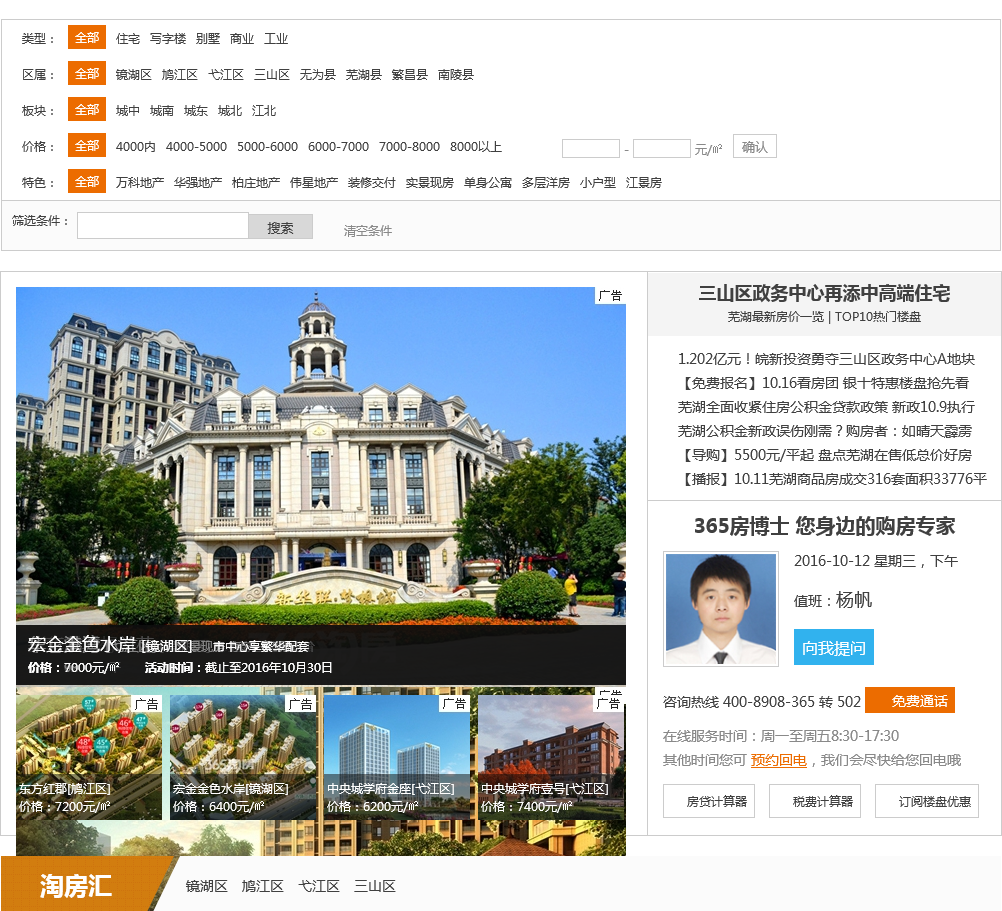Pick the 4000内 price range
This screenshot has width=1002, height=911.
tap(135, 146)
